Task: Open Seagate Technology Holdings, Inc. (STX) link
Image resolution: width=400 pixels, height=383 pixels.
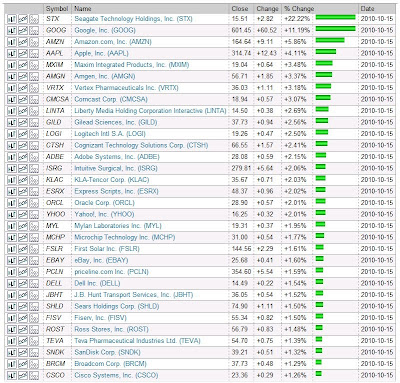Action: pos(133,19)
